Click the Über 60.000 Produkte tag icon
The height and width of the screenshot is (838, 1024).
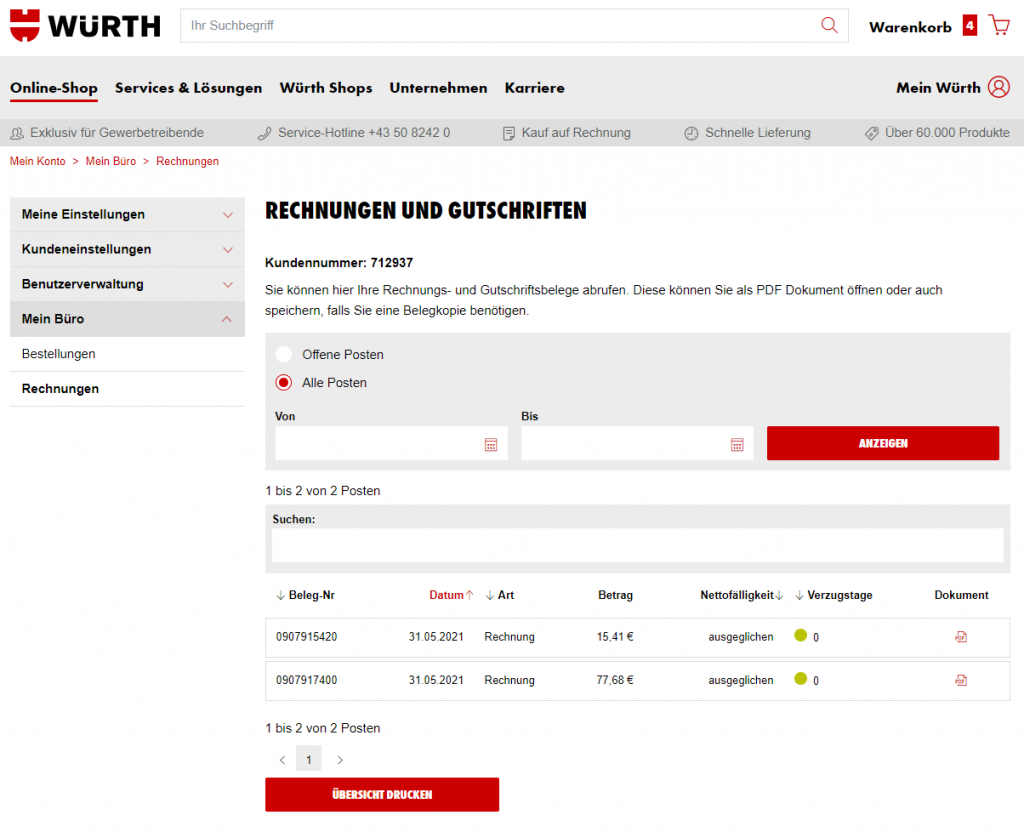(872, 133)
